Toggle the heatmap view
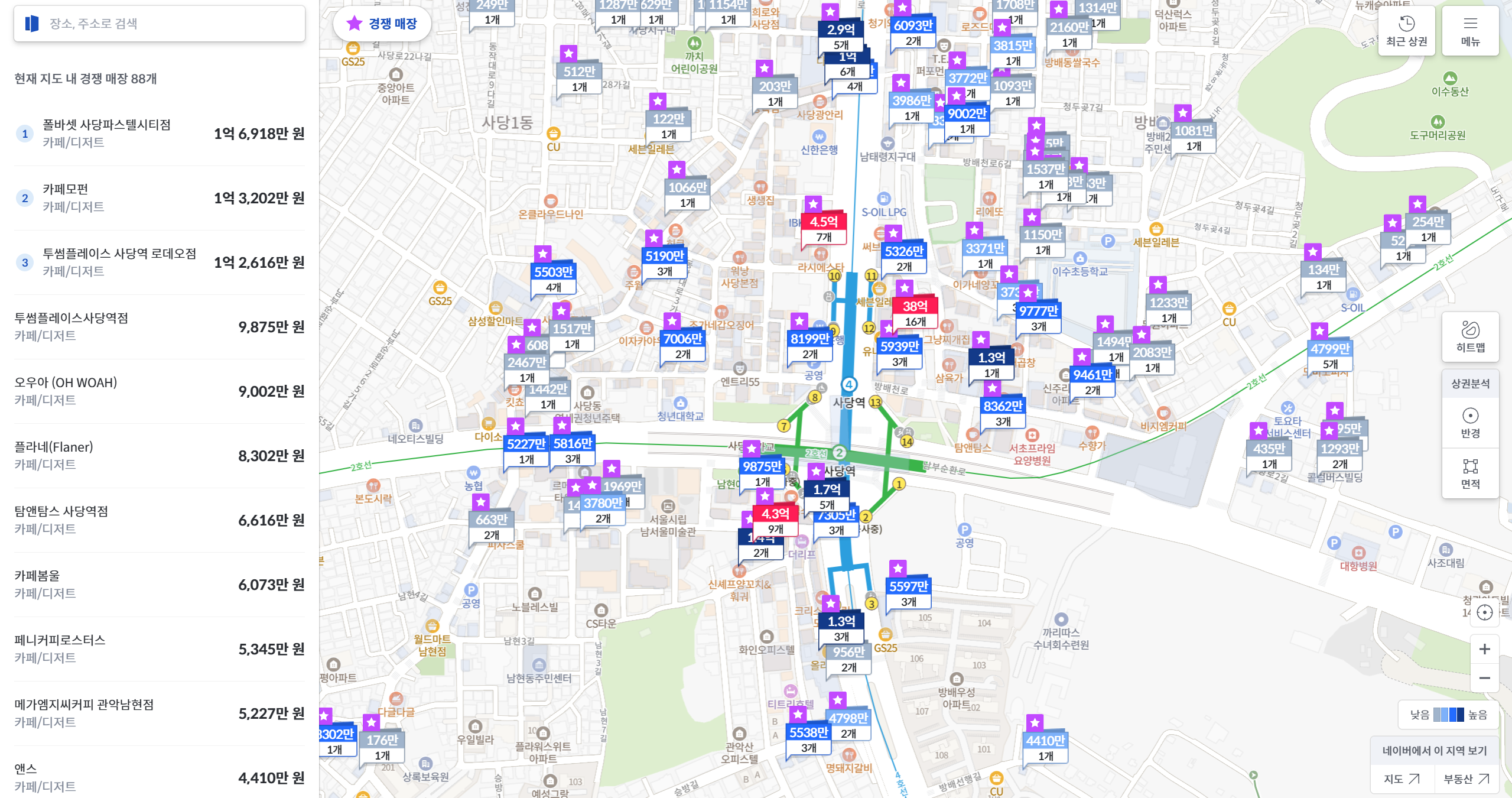1512x798 pixels. (x=1470, y=336)
